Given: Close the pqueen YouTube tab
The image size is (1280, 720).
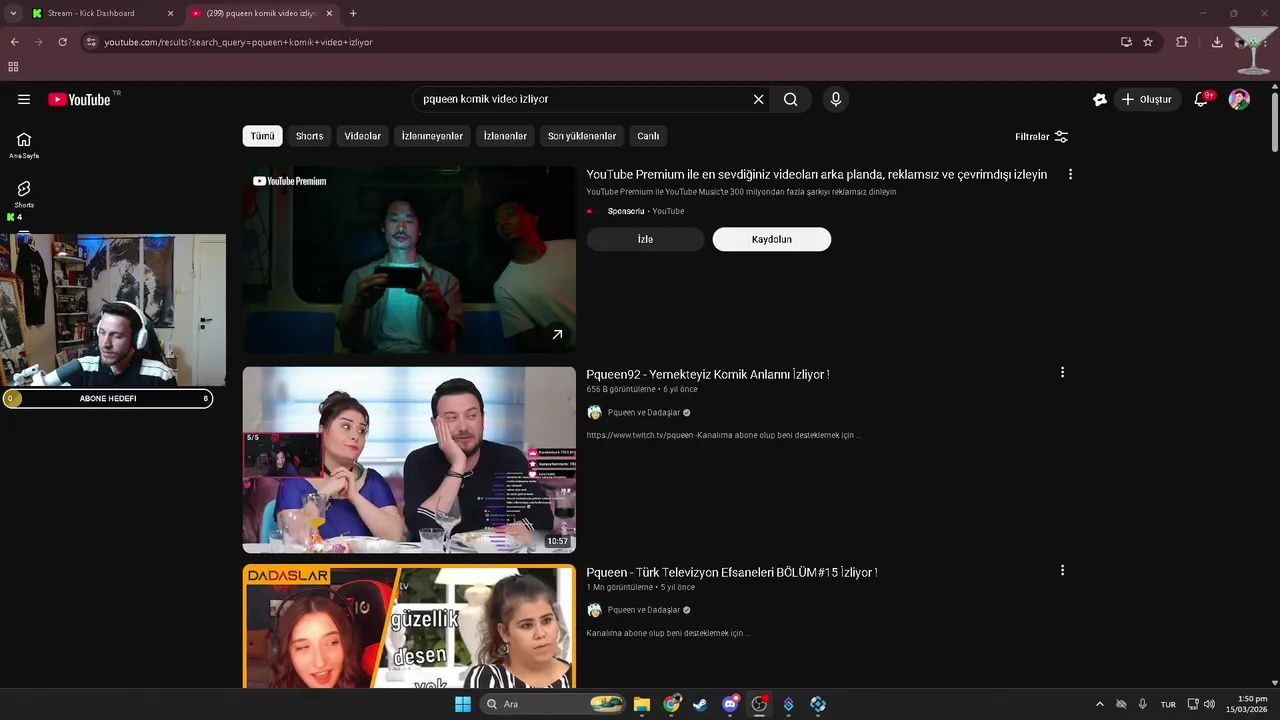Looking at the screenshot, I should [x=329, y=13].
